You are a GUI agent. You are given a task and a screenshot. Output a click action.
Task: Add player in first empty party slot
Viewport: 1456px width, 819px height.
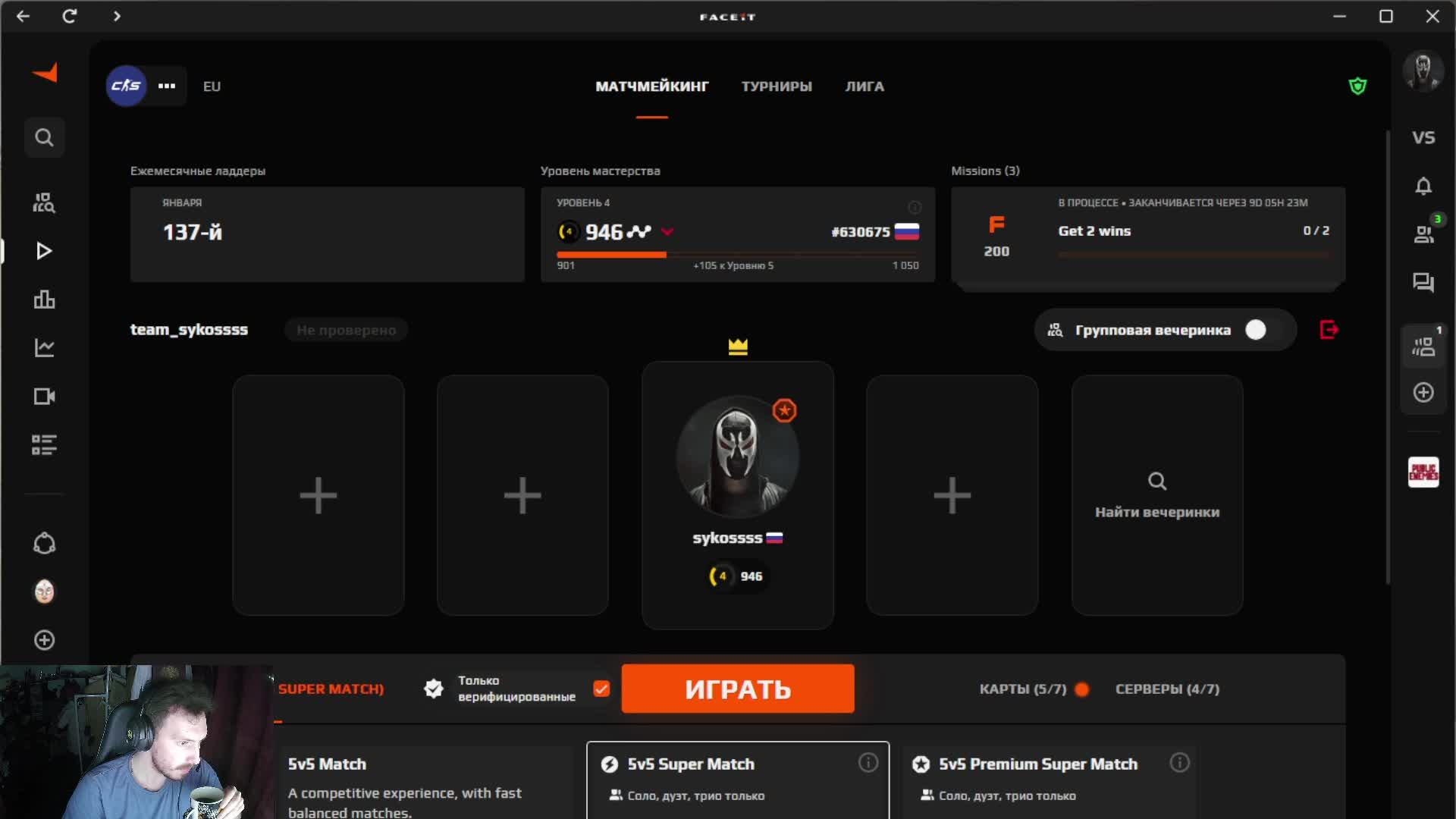[318, 495]
